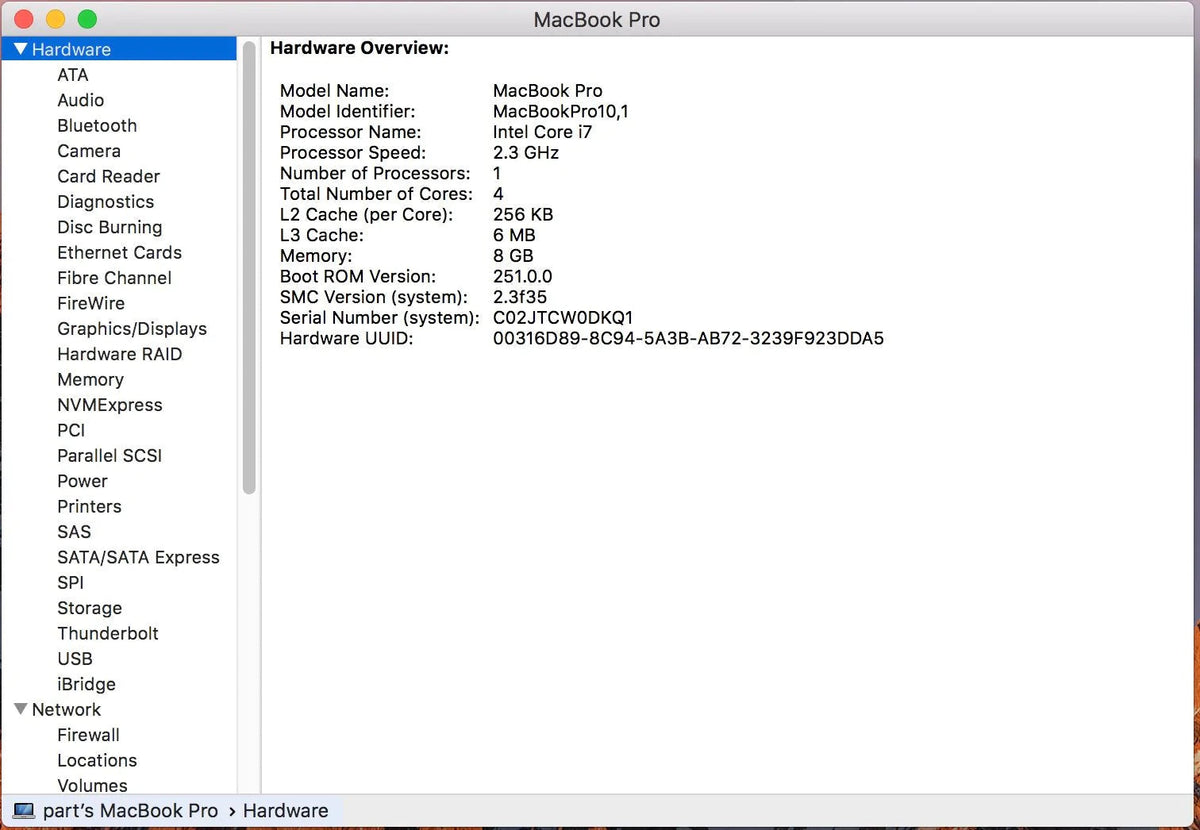Select the Hardware category row
Viewport: 1200px width, 830px height.
(119, 49)
